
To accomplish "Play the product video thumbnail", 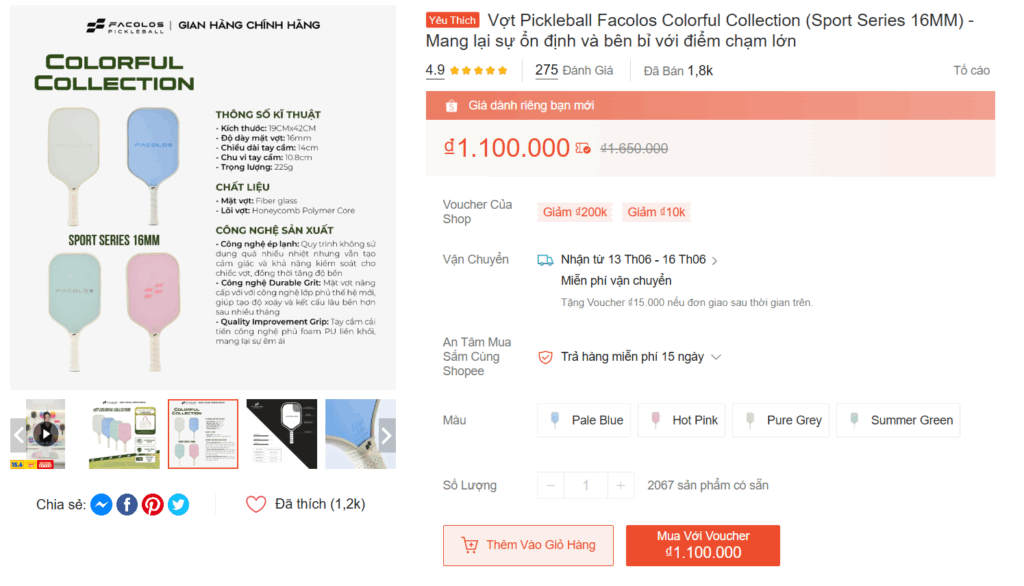I will 44,434.
